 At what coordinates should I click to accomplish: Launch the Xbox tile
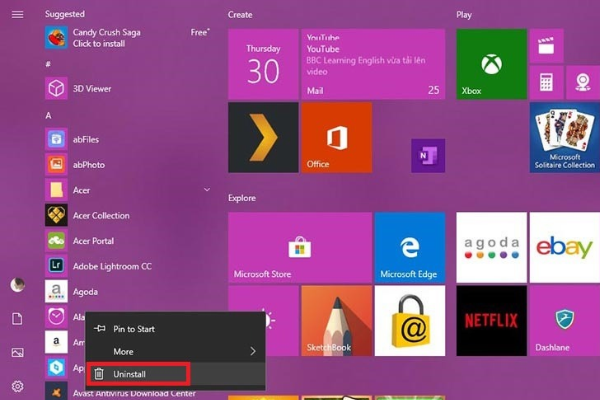pyautogui.click(x=491, y=64)
